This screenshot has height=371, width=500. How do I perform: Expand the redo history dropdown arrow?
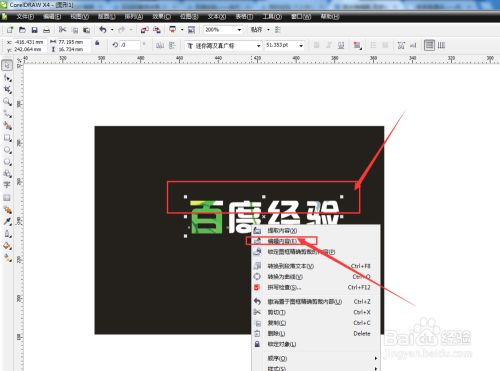(x=131, y=30)
